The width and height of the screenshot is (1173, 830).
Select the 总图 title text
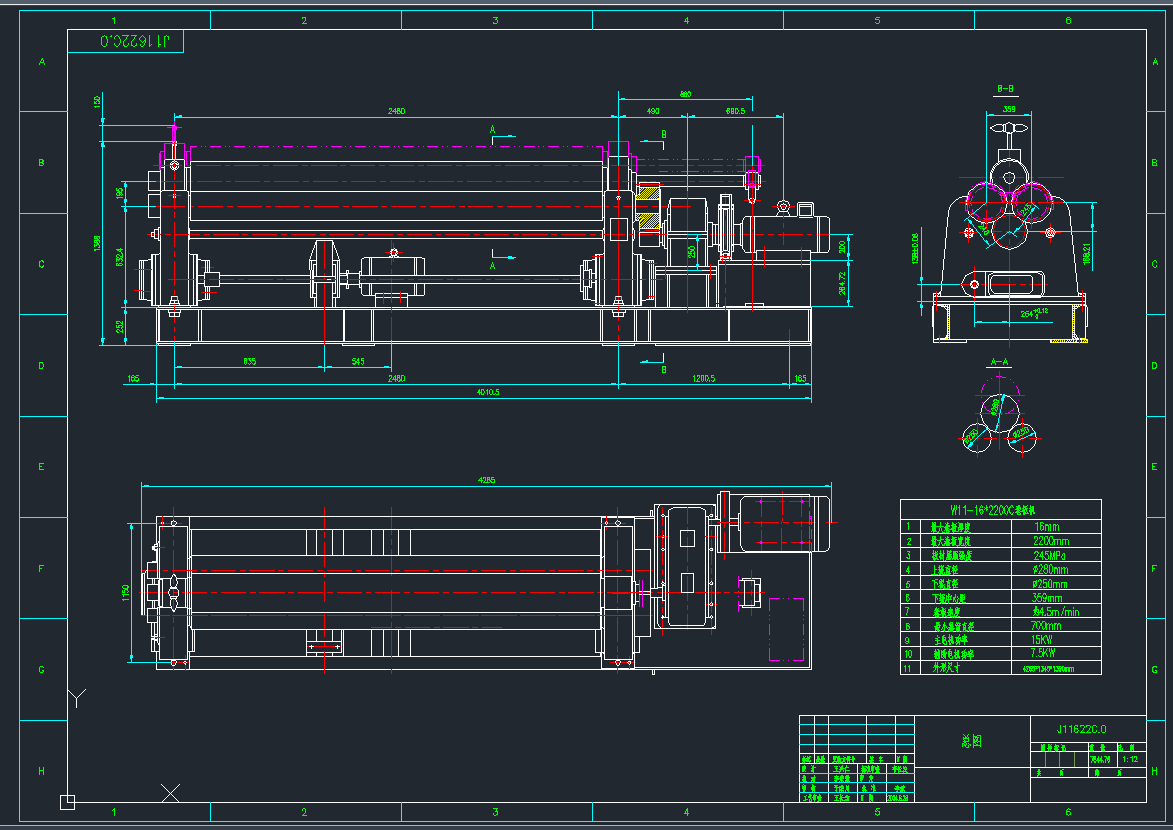click(971, 741)
